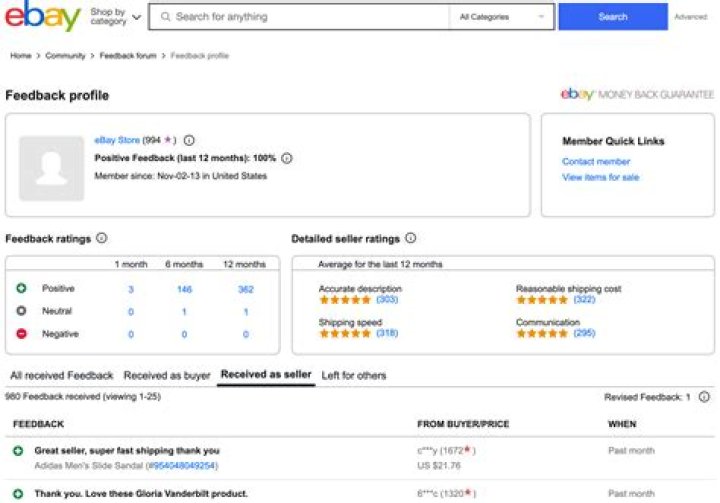Open the All Categories dropdown

(x=503, y=17)
